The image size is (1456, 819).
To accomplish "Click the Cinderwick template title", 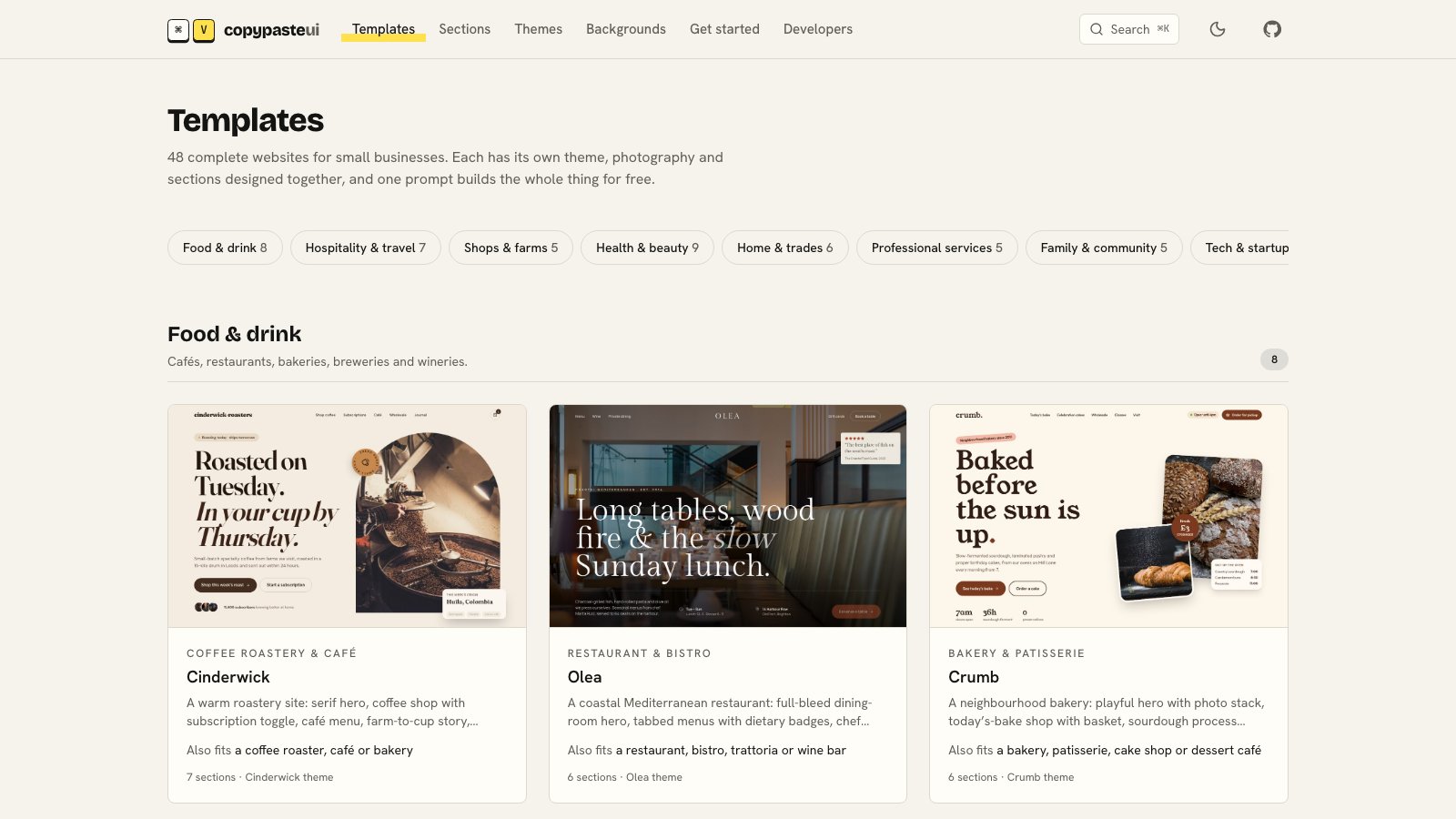I will pos(227,677).
